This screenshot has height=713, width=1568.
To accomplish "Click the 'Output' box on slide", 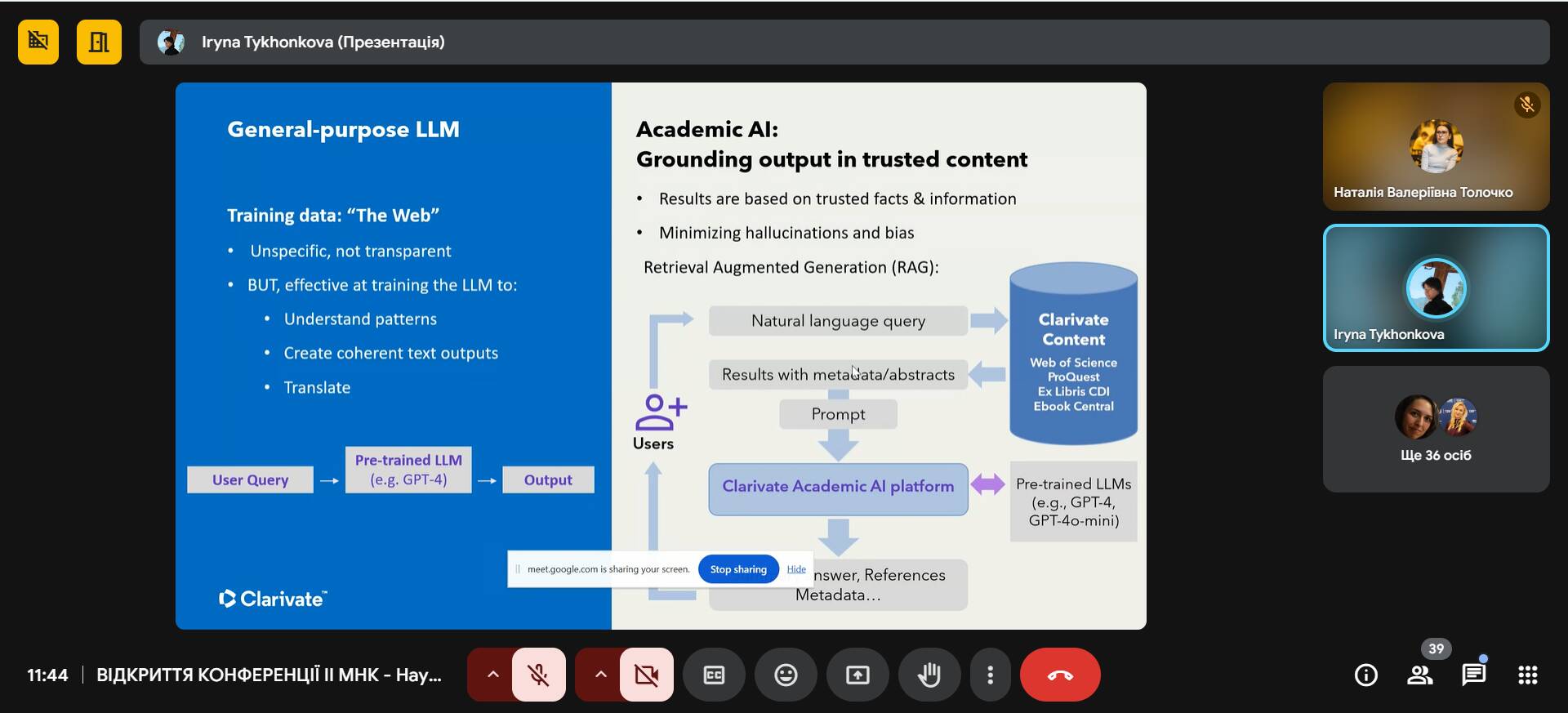I will [548, 479].
